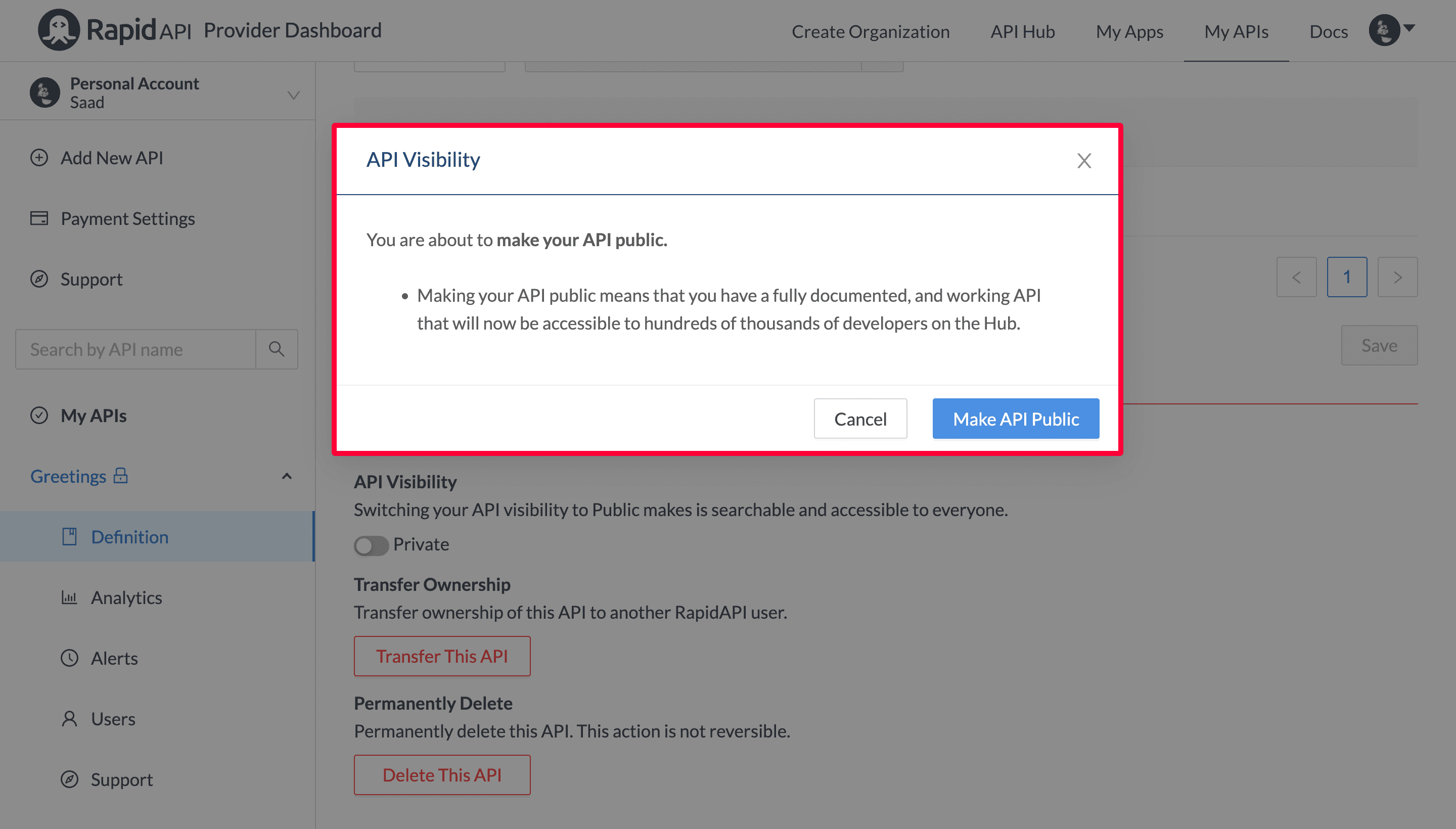Expand the Greetings API section chevron
The image size is (1456, 829).
(x=287, y=476)
